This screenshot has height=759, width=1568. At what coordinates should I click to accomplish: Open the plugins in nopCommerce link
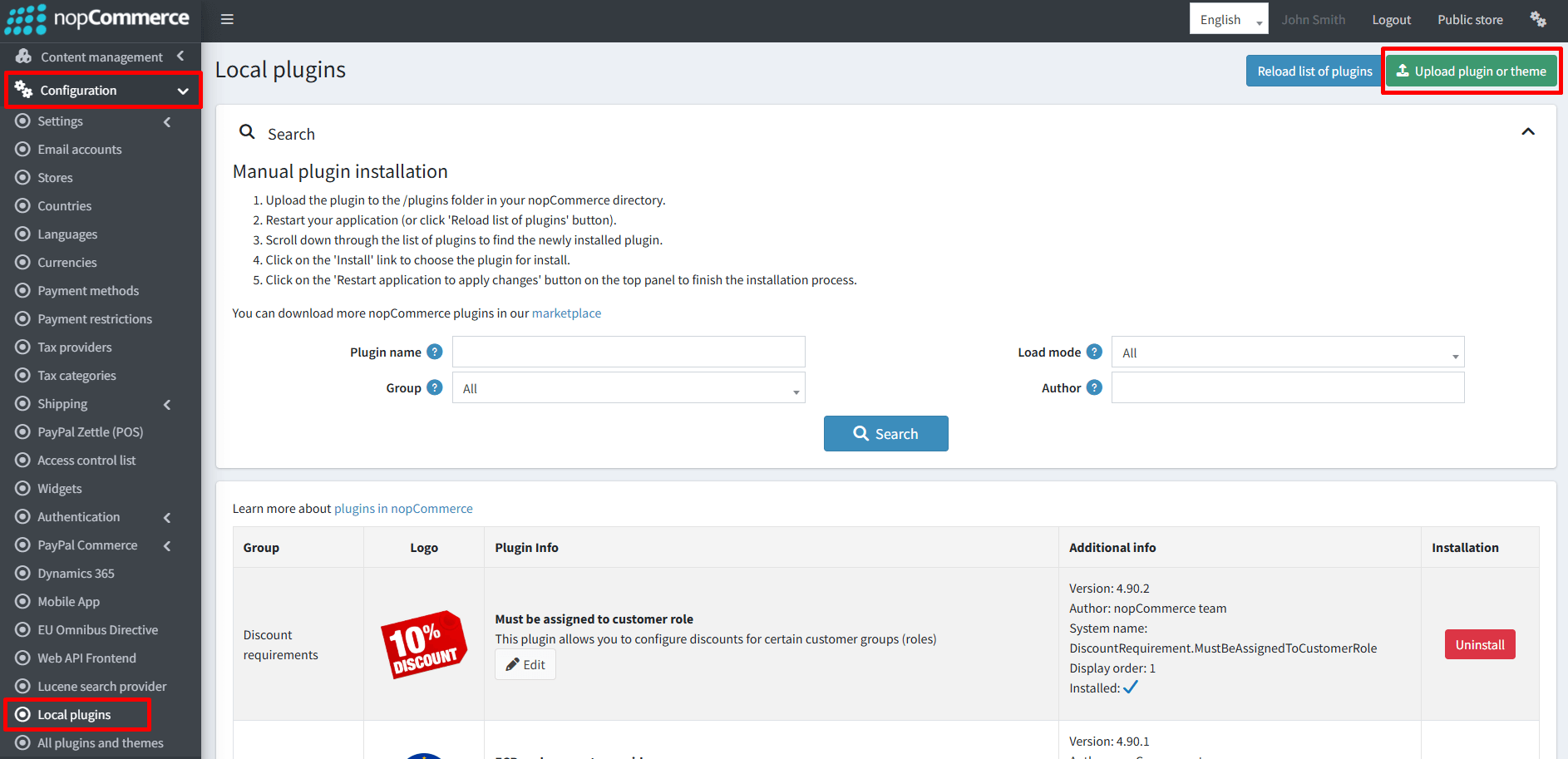[403, 509]
